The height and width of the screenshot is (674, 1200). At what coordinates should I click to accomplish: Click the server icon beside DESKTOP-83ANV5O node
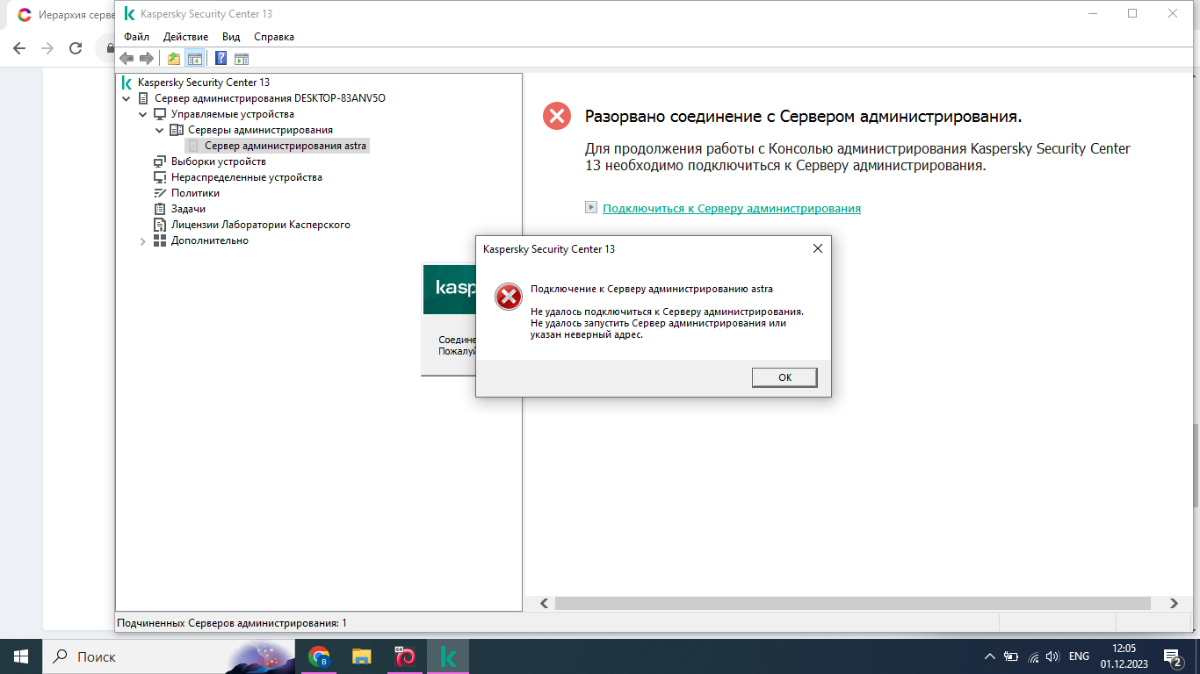click(x=144, y=98)
